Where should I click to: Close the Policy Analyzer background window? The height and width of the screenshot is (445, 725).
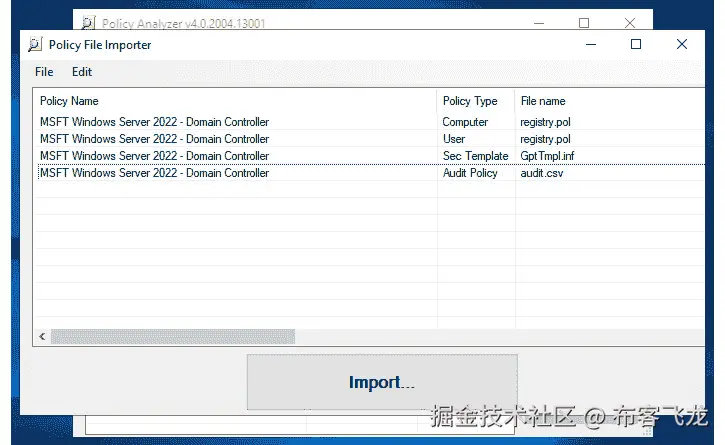(629, 23)
